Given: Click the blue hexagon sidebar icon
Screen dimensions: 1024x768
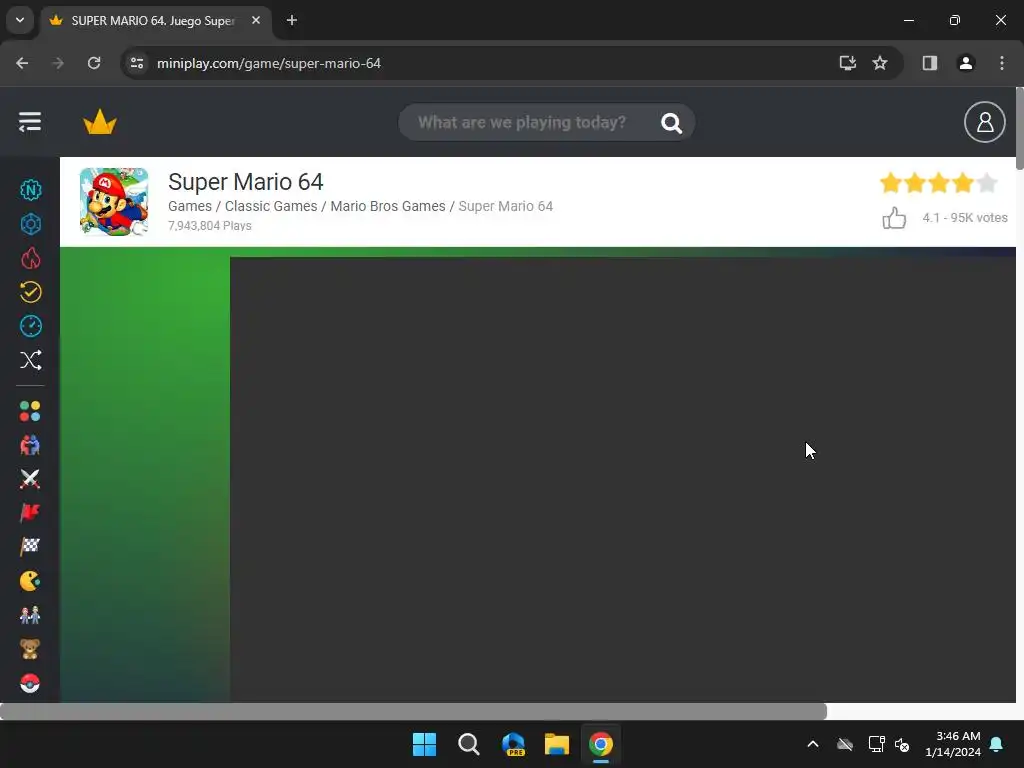Looking at the screenshot, I should [30, 224].
